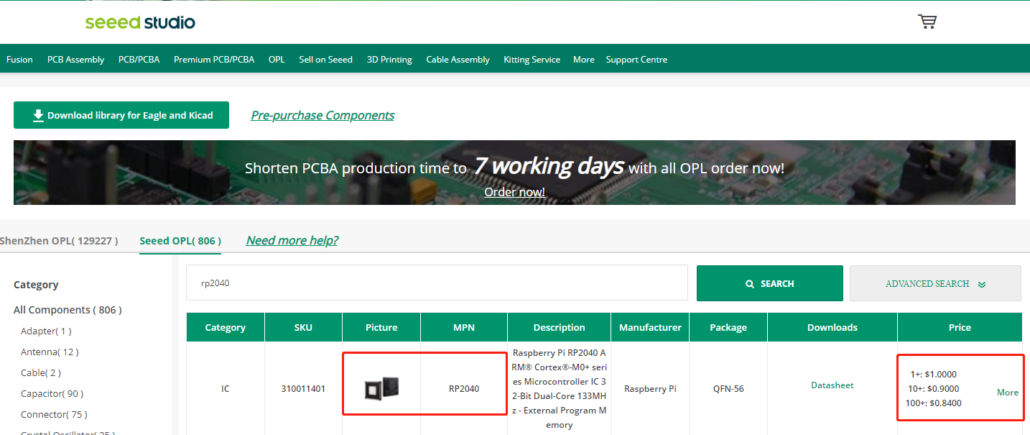Click Order now on the banner
1030x435 pixels.
(514, 192)
